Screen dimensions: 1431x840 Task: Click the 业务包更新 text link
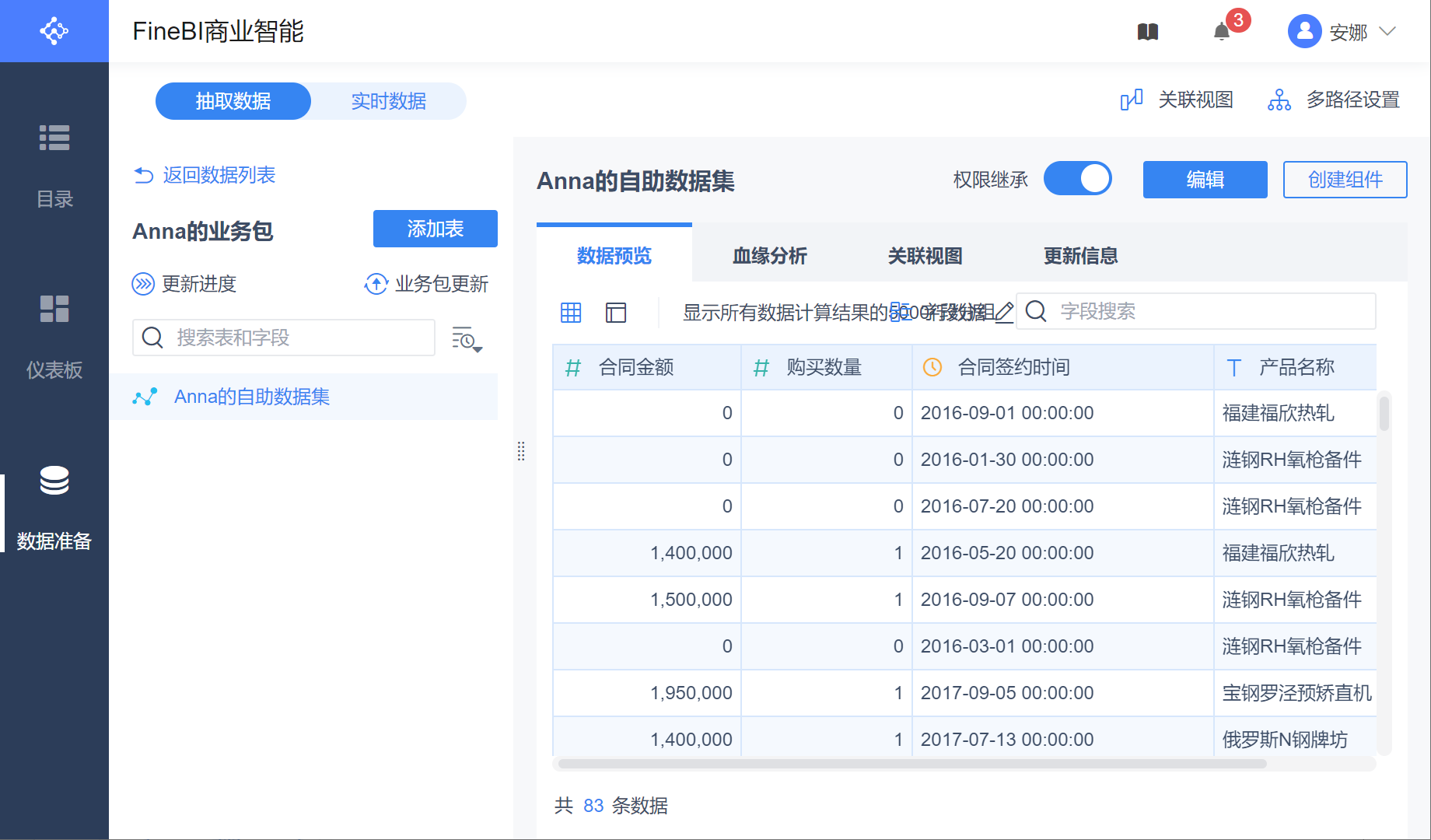[442, 284]
